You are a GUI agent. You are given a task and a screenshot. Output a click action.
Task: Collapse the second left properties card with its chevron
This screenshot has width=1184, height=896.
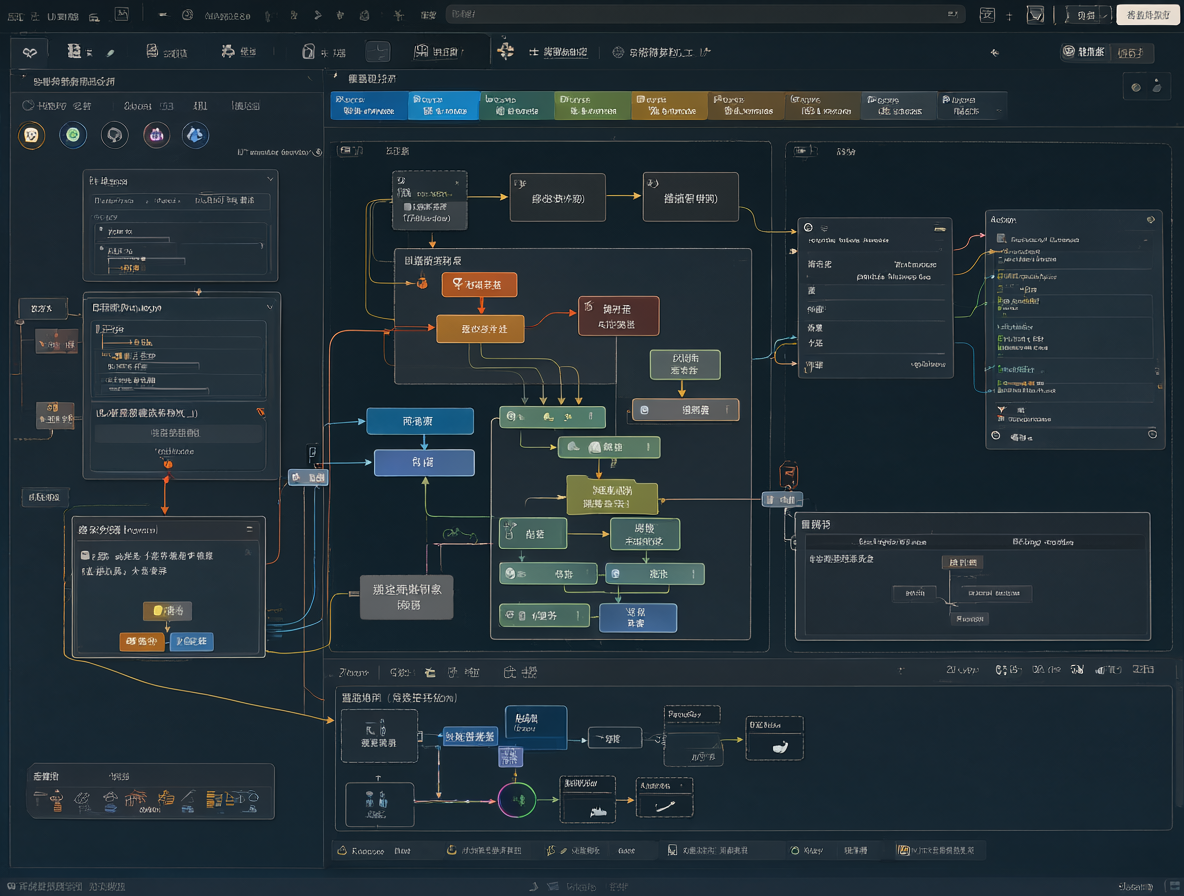click(270, 307)
